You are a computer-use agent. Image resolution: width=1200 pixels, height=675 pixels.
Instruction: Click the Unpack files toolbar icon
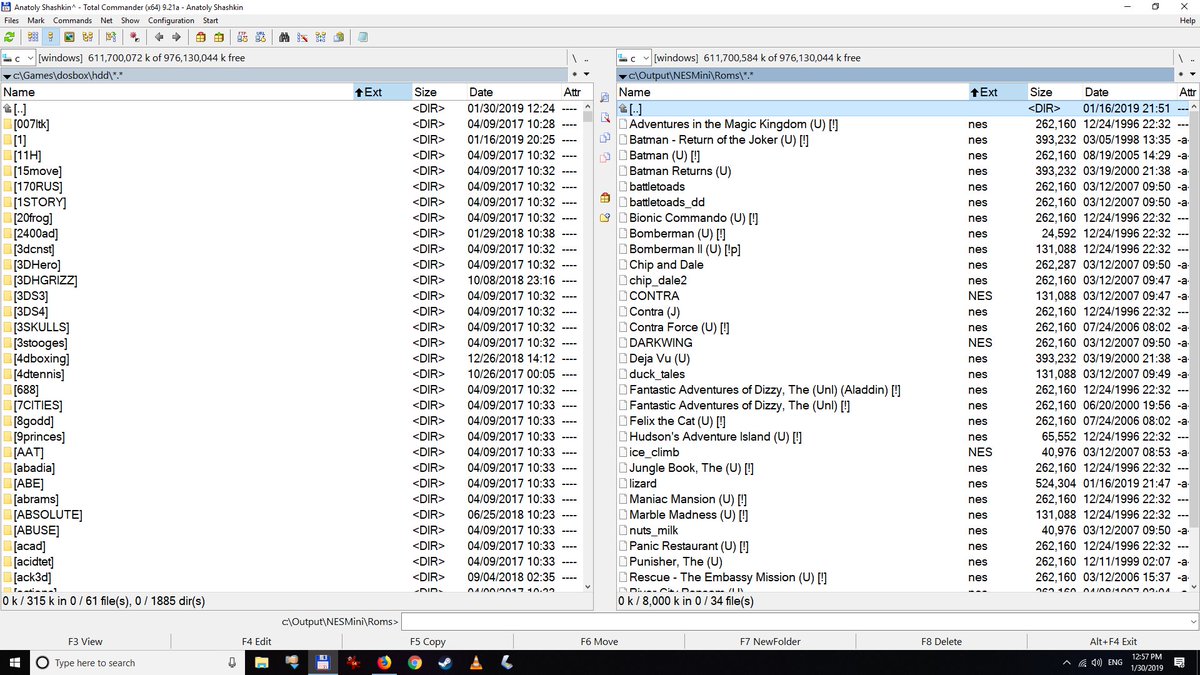[218, 37]
